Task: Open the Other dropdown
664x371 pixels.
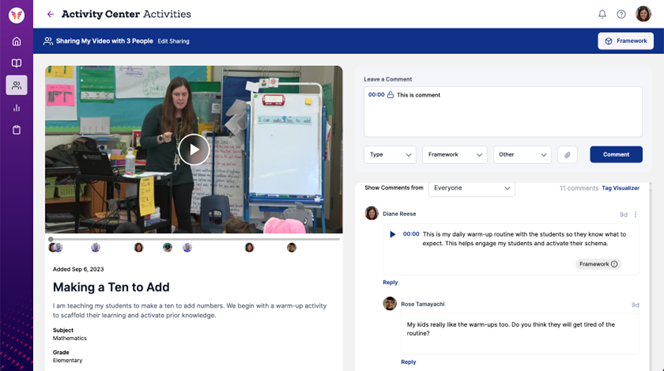Action: coord(522,155)
